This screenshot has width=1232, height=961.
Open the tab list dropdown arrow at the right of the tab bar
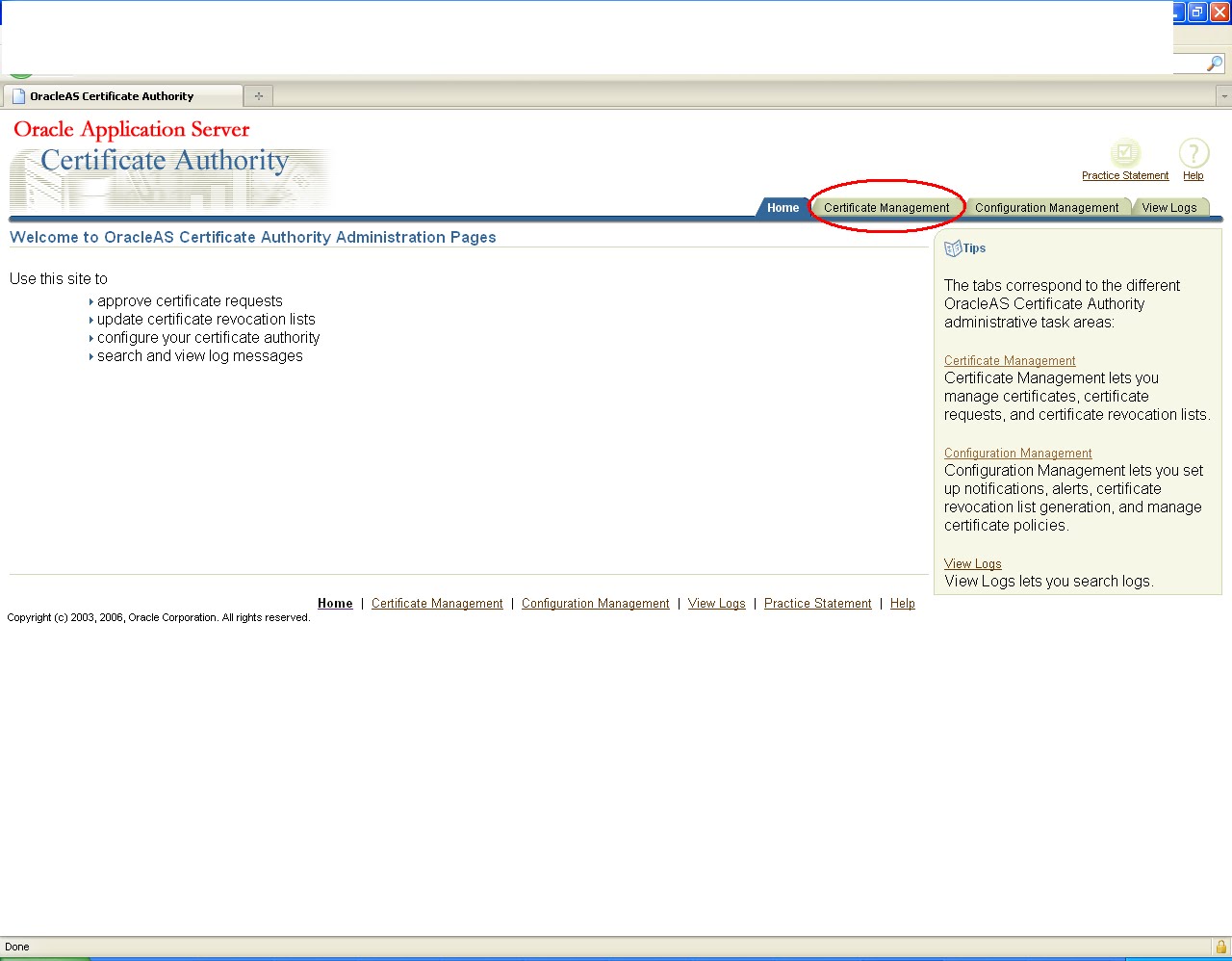pyautogui.click(x=1224, y=96)
